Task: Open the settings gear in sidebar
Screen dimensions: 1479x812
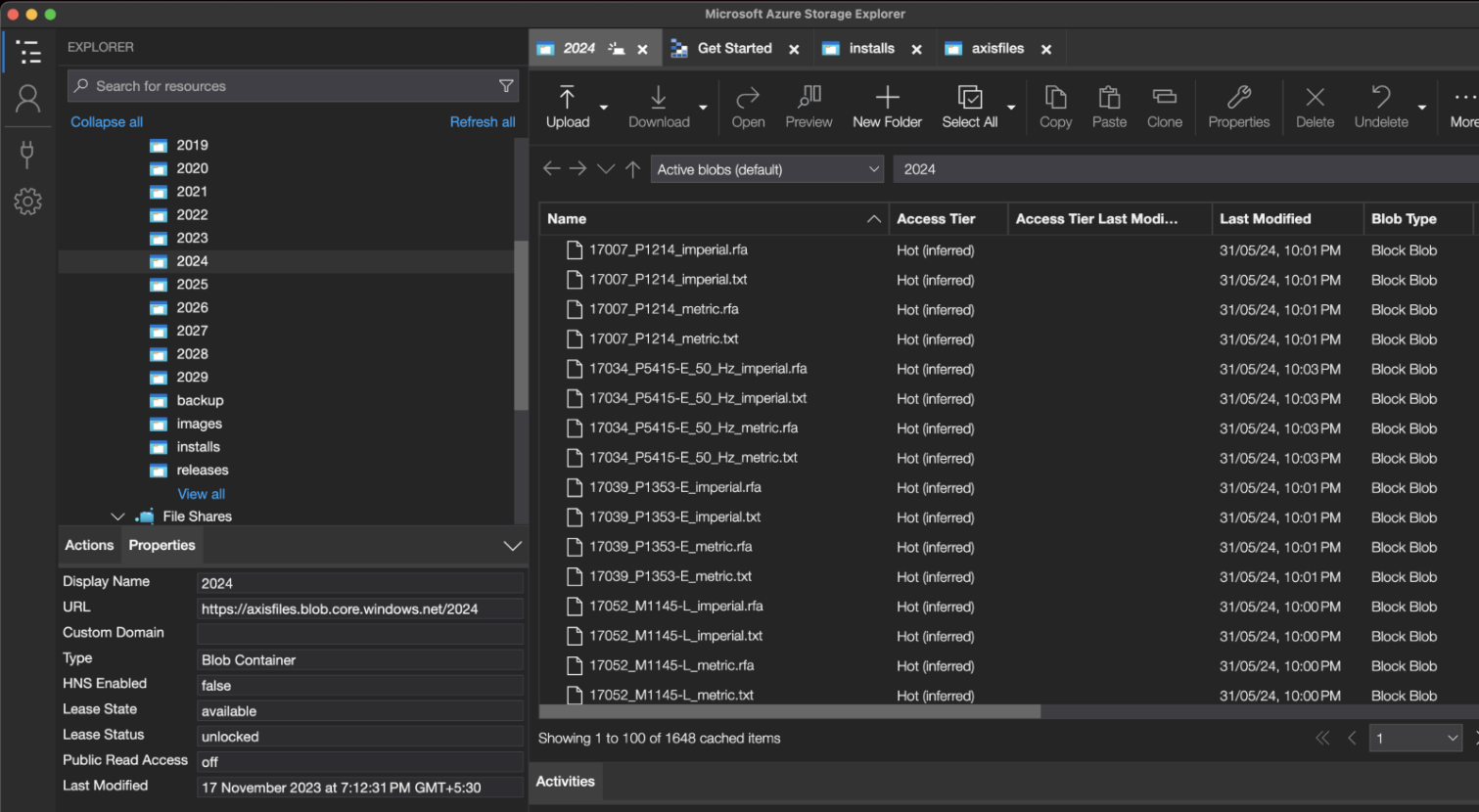Action: tap(27, 202)
